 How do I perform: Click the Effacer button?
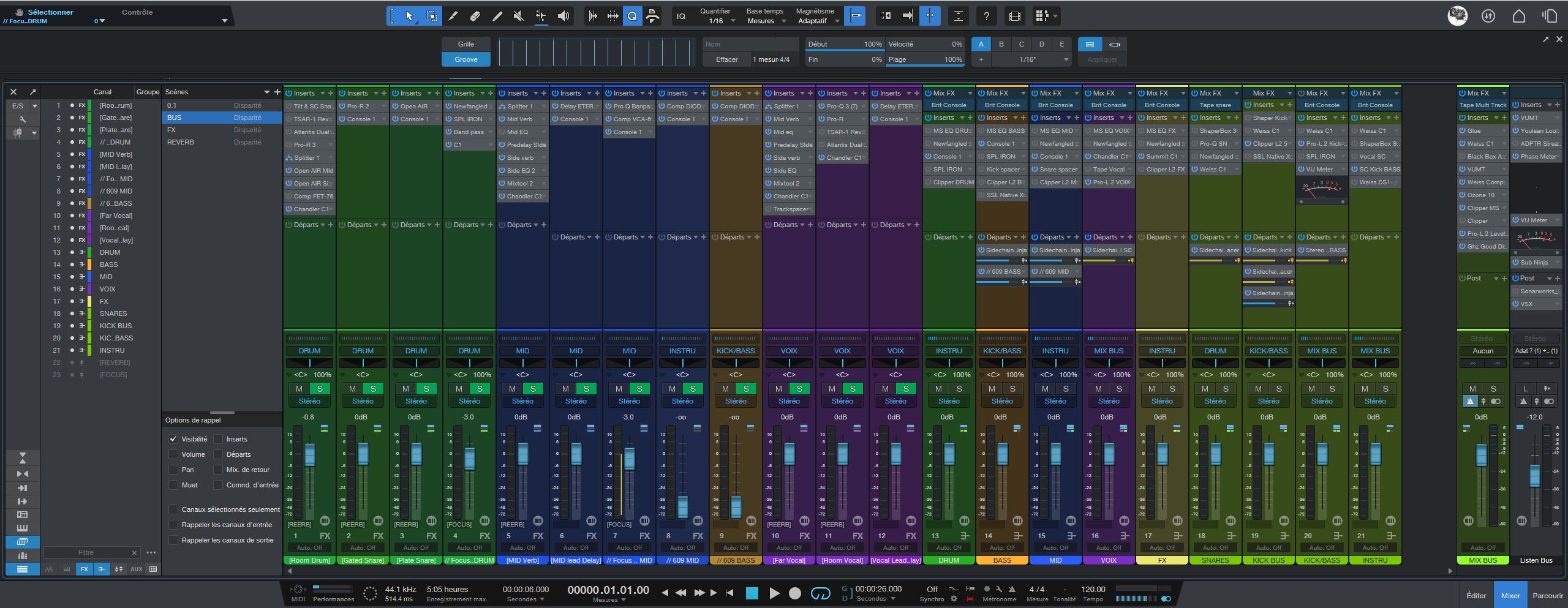(726, 59)
